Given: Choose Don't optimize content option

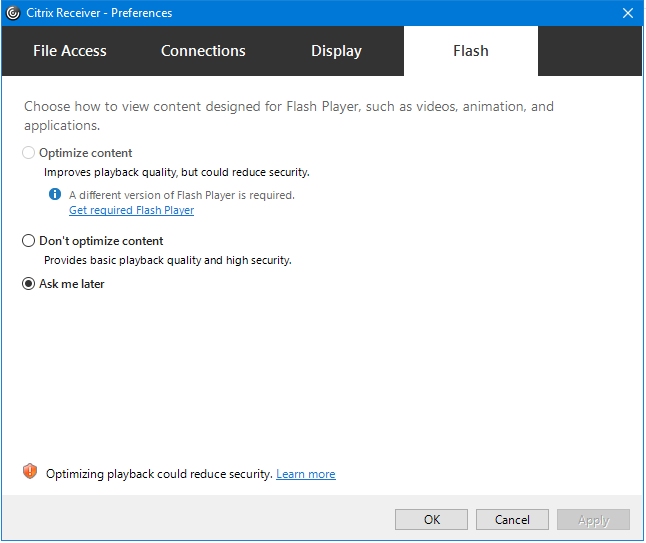Looking at the screenshot, I should point(28,241).
